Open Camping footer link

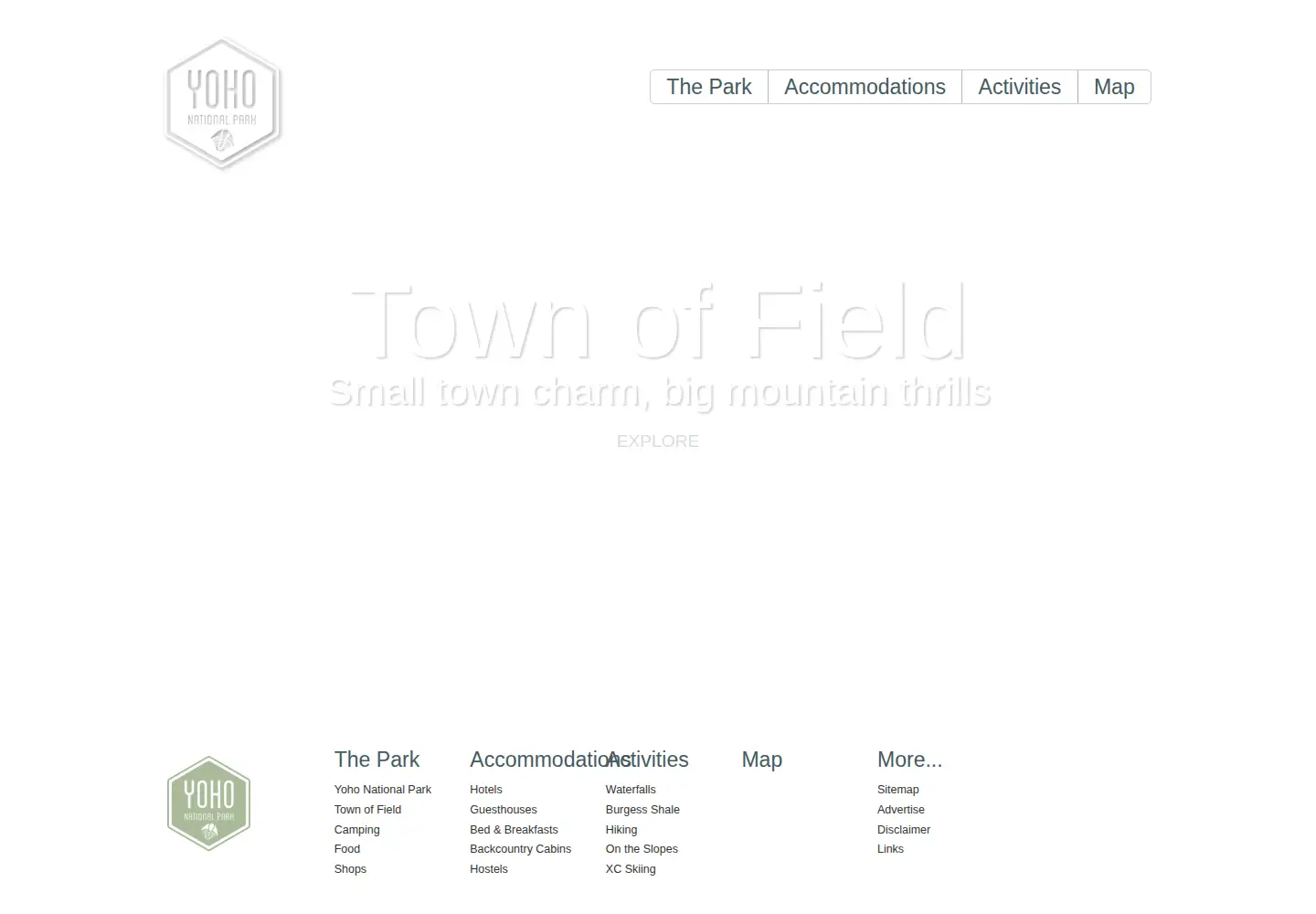point(357,830)
